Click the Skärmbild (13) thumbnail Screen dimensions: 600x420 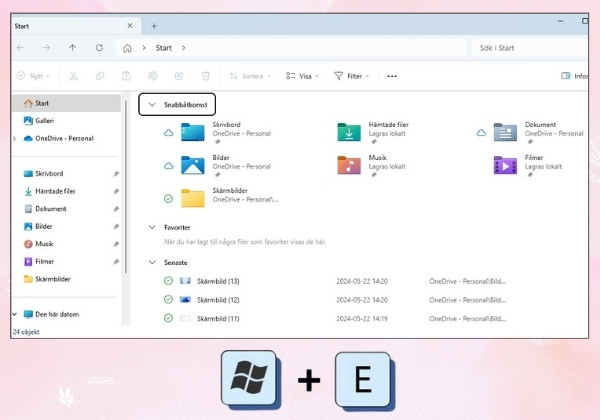pyautogui.click(x=185, y=281)
